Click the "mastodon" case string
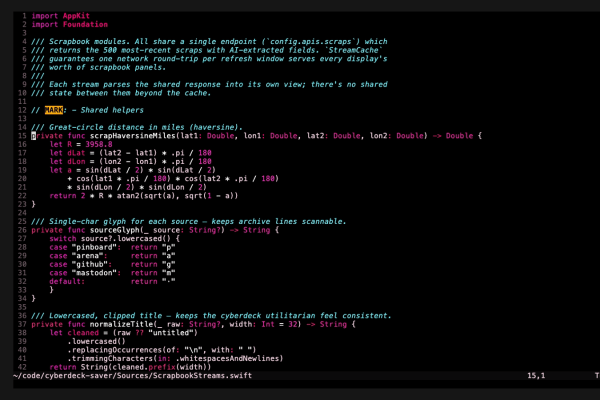The height and width of the screenshot is (400, 600). (x=94, y=273)
